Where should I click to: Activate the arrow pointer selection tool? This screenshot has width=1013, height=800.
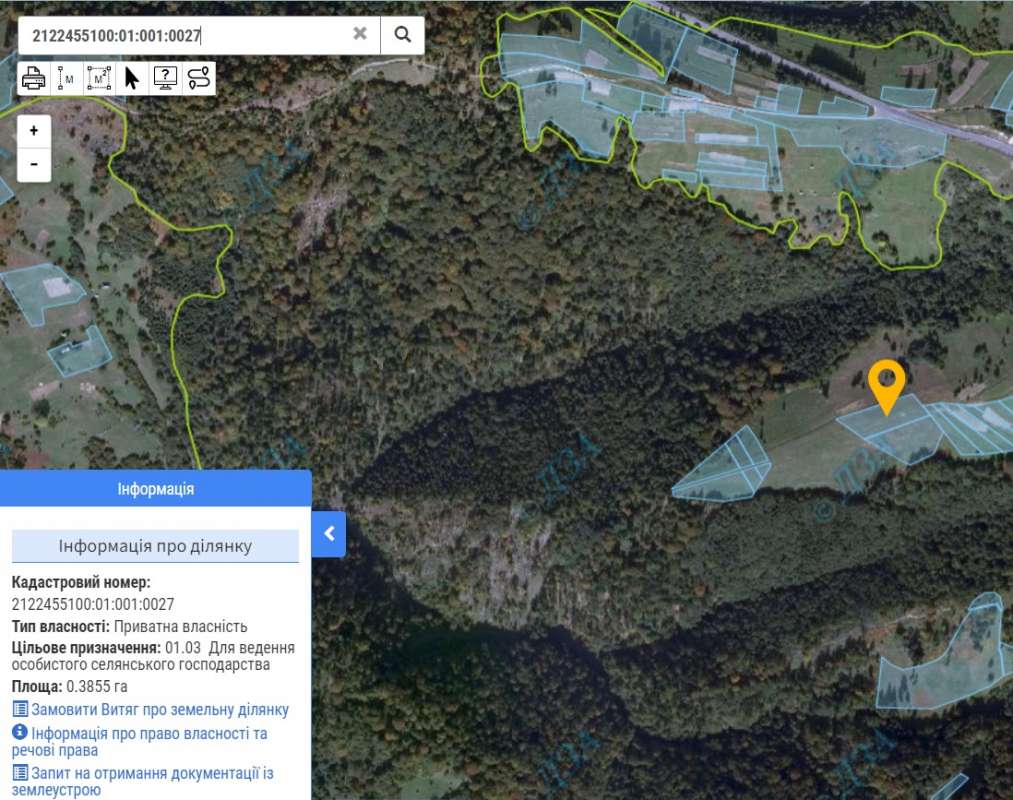tap(132, 78)
